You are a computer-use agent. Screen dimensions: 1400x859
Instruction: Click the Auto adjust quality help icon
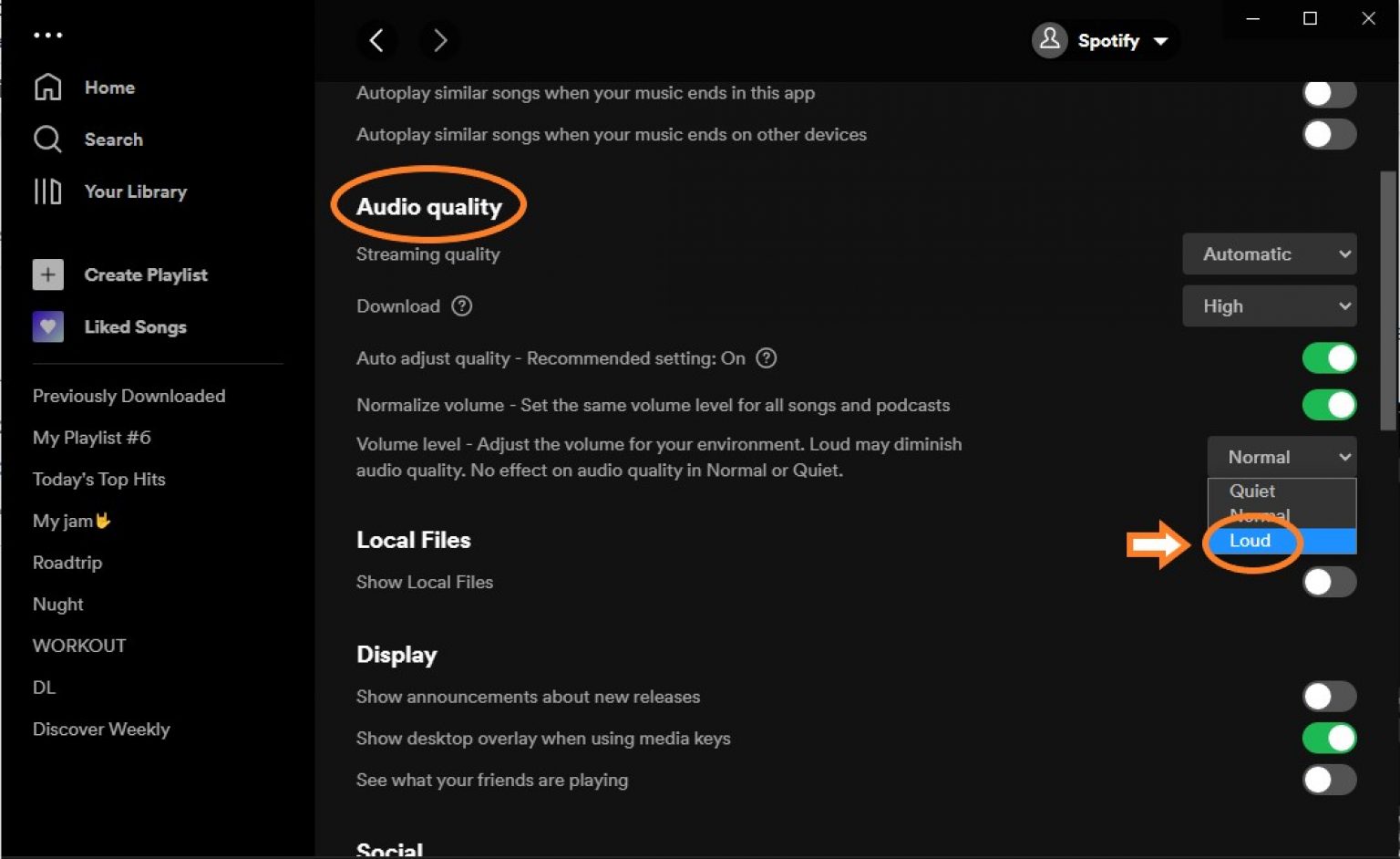767,357
